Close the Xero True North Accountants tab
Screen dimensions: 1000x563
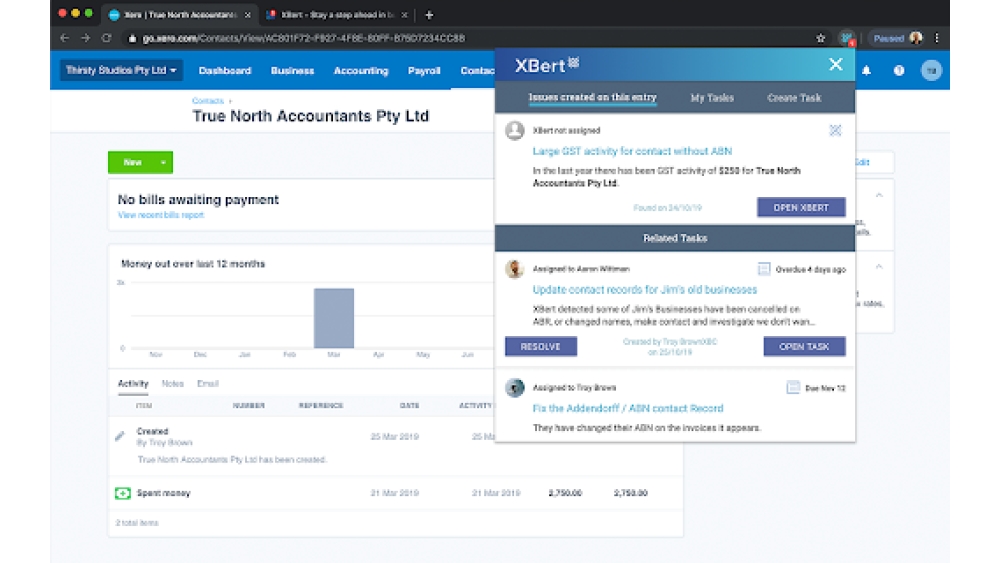247,15
